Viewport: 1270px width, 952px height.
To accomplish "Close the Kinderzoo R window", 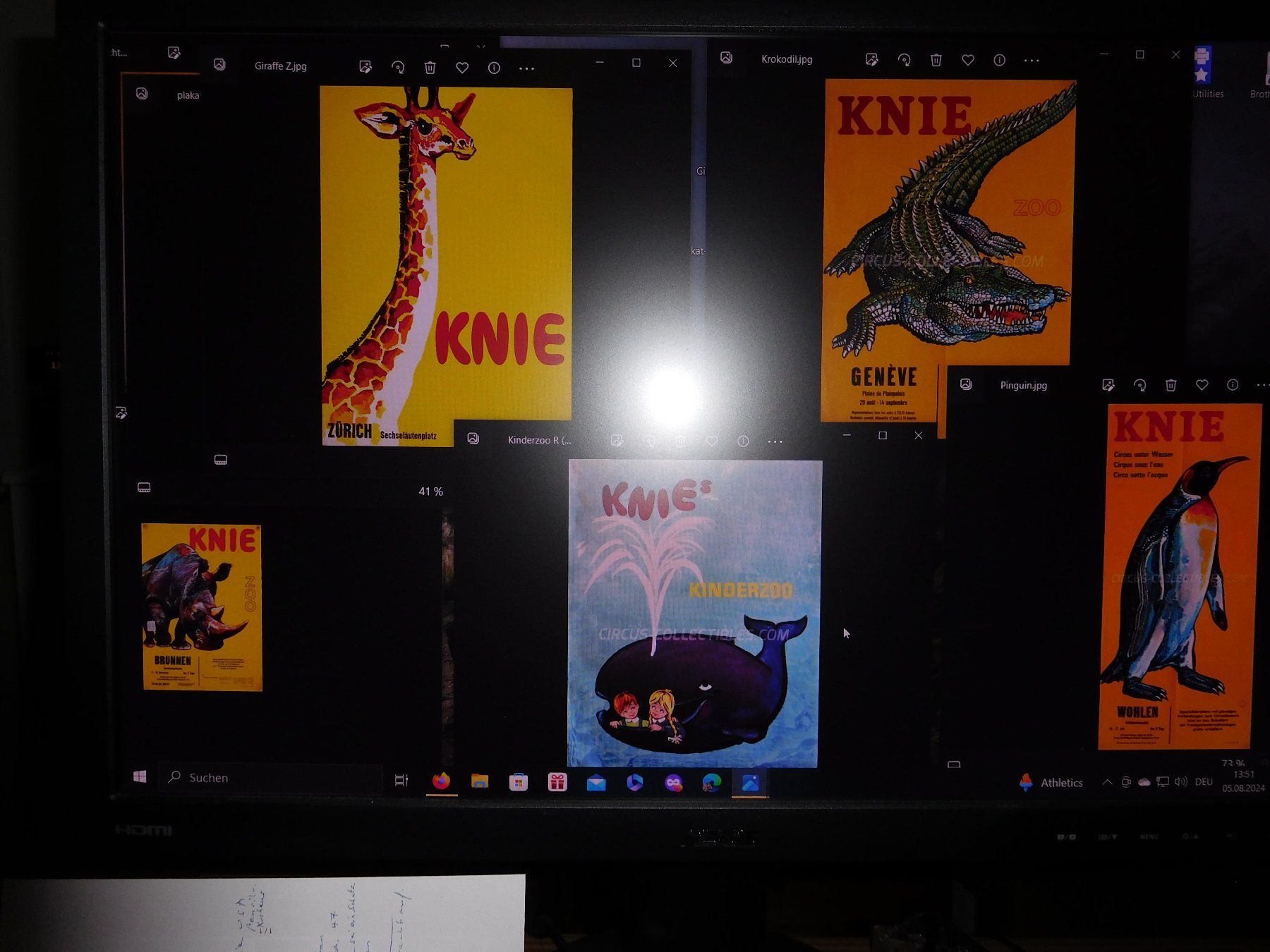I will [919, 436].
